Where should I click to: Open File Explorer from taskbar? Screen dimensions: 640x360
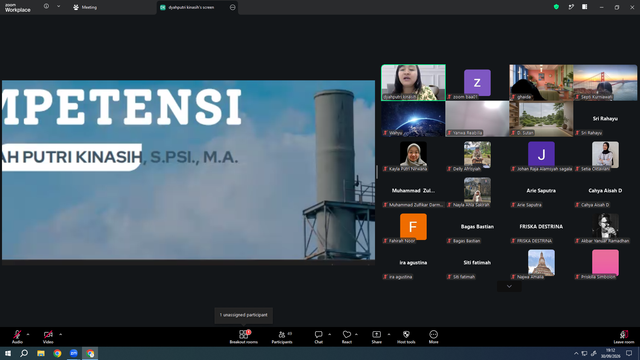point(41,353)
